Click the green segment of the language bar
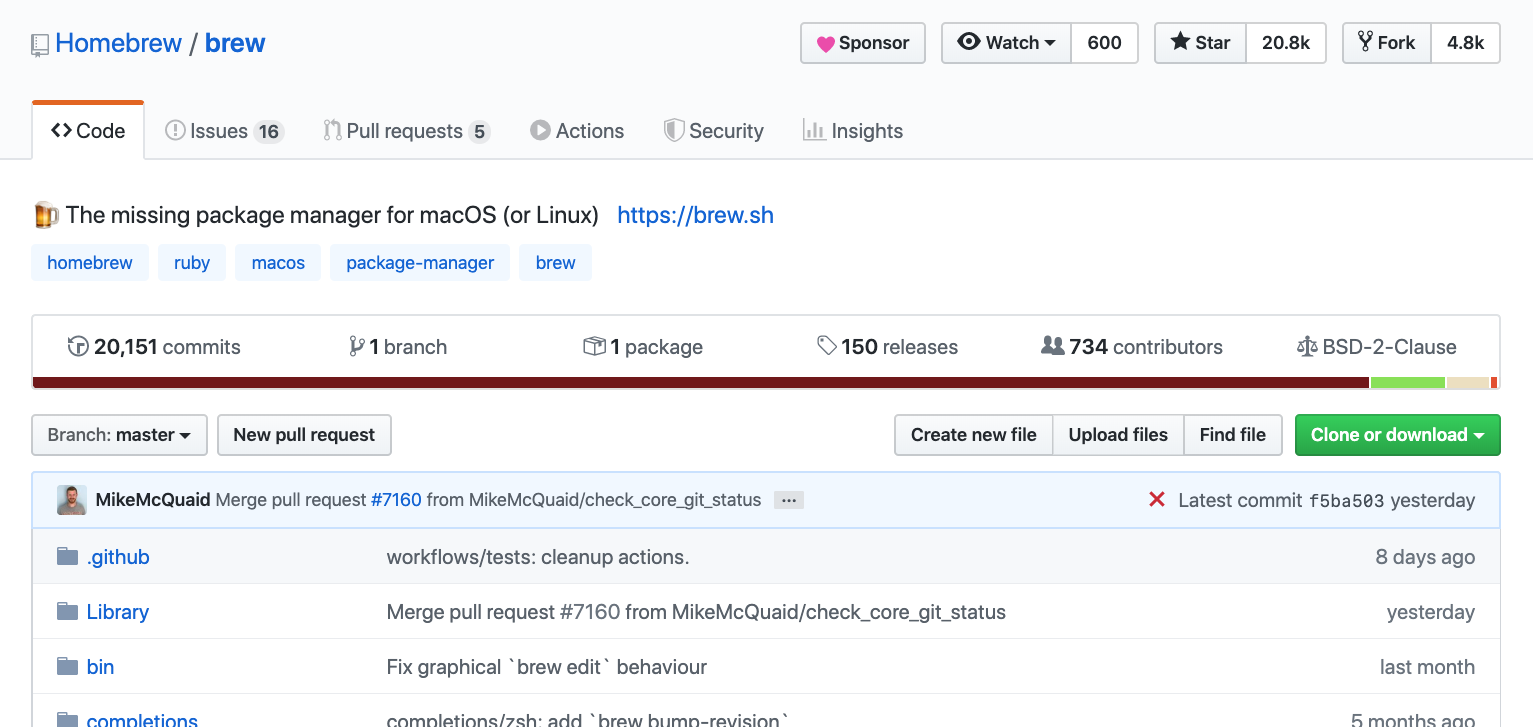 [1408, 382]
